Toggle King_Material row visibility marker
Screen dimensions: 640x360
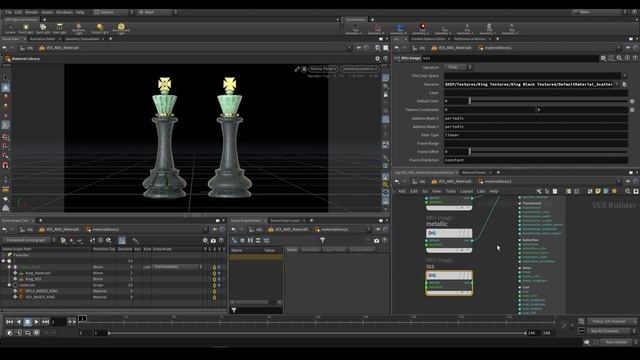click(219, 273)
